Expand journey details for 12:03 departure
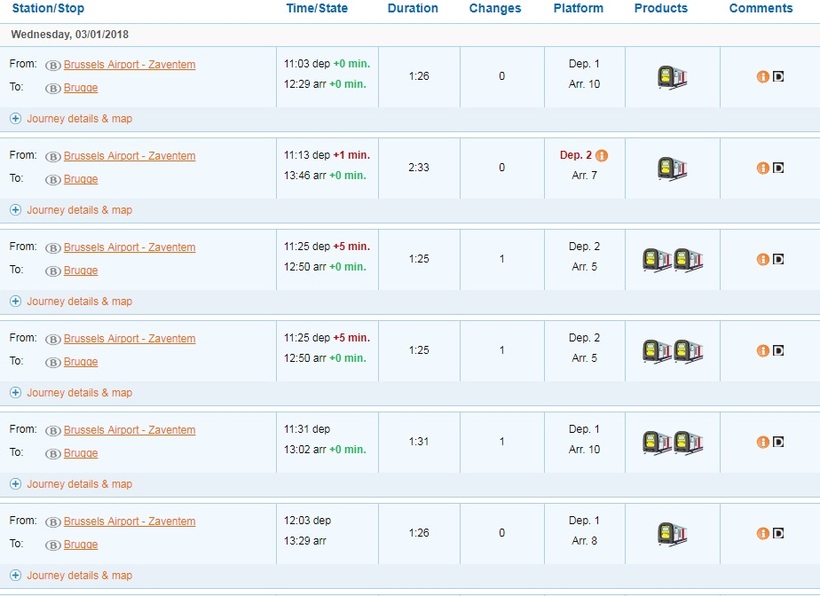Image resolution: width=820 pixels, height=596 pixels. pyautogui.click(x=71, y=576)
